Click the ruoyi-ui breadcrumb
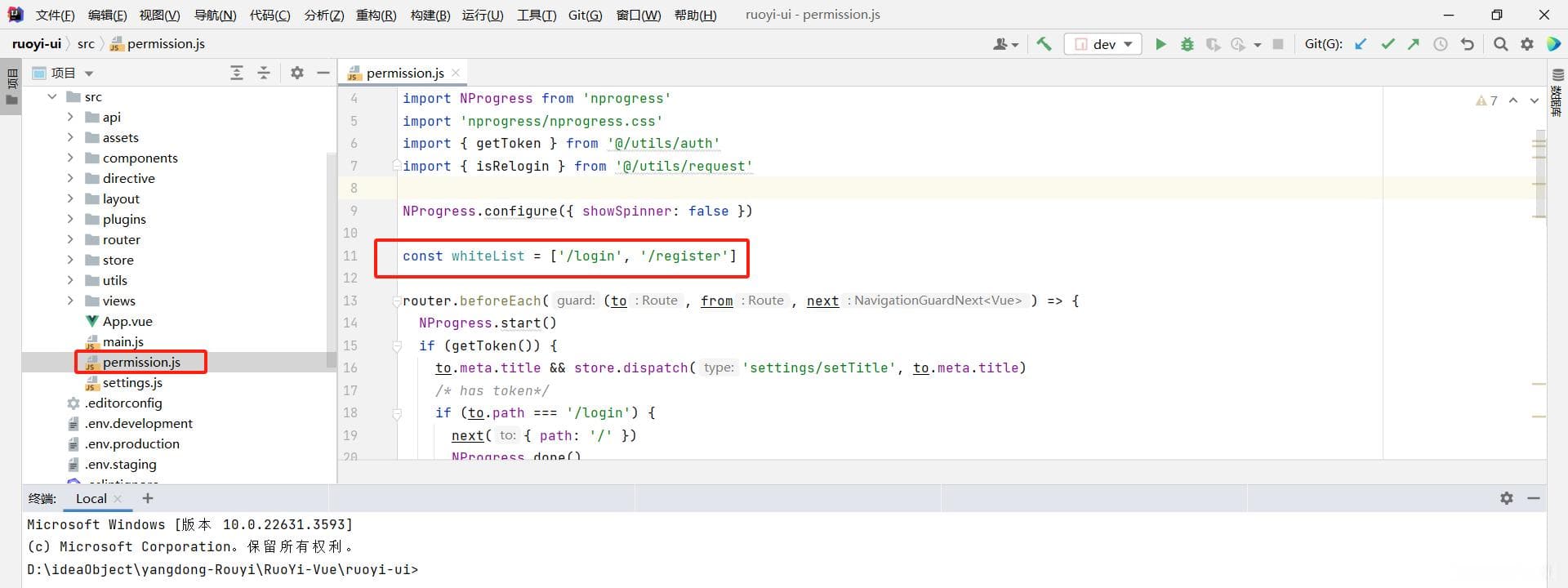Image resolution: width=1568 pixels, height=588 pixels. tap(37, 44)
